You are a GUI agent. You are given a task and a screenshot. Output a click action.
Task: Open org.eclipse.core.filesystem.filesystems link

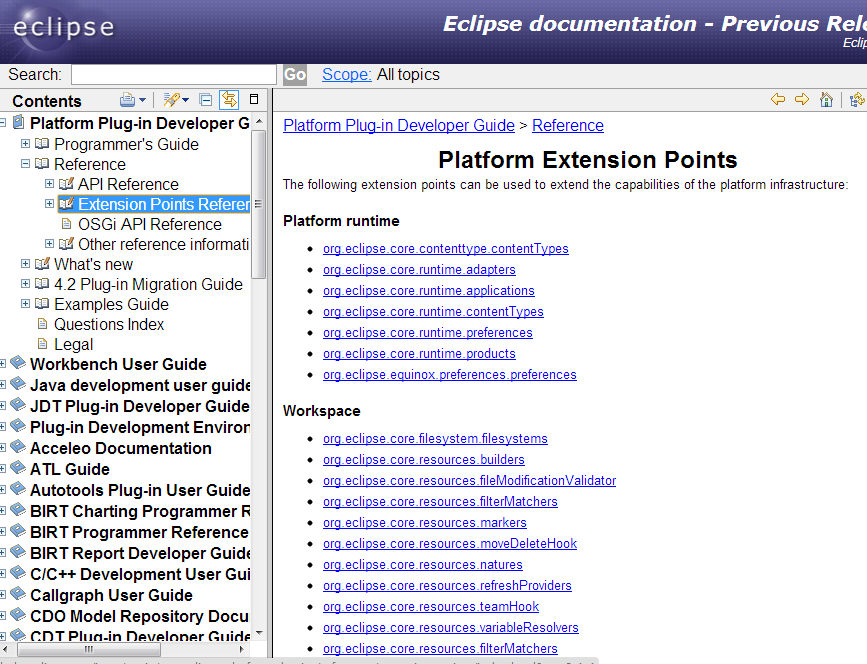point(435,439)
